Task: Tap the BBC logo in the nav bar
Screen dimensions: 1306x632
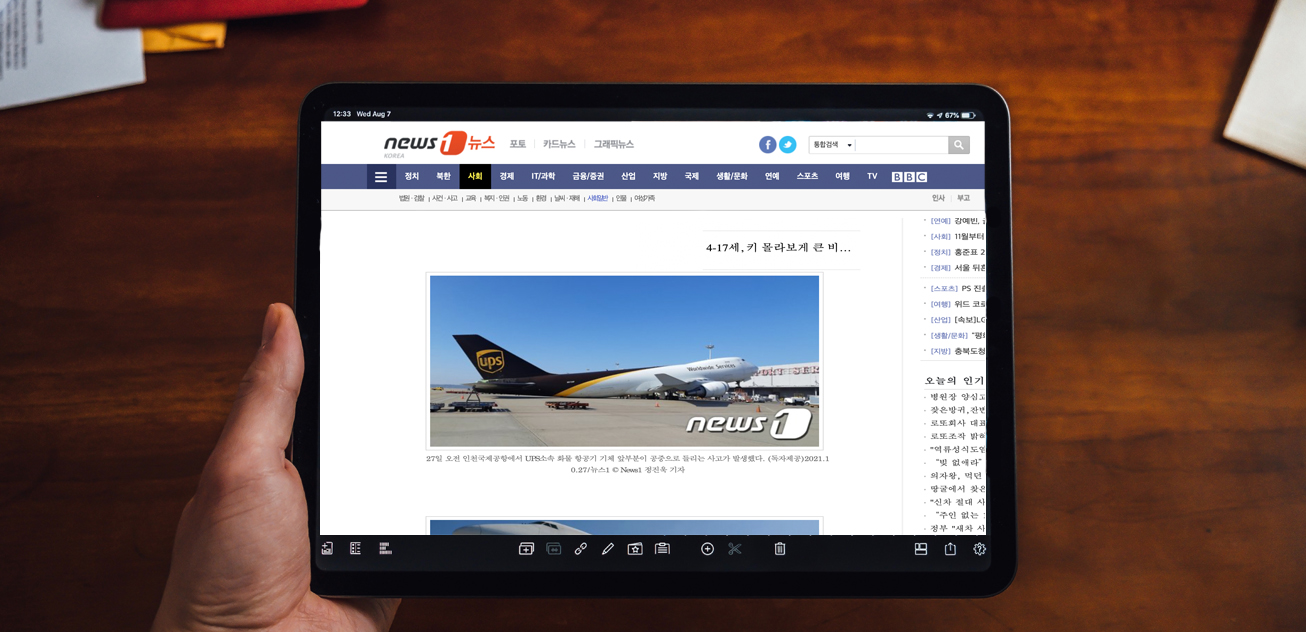Action: [x=909, y=177]
